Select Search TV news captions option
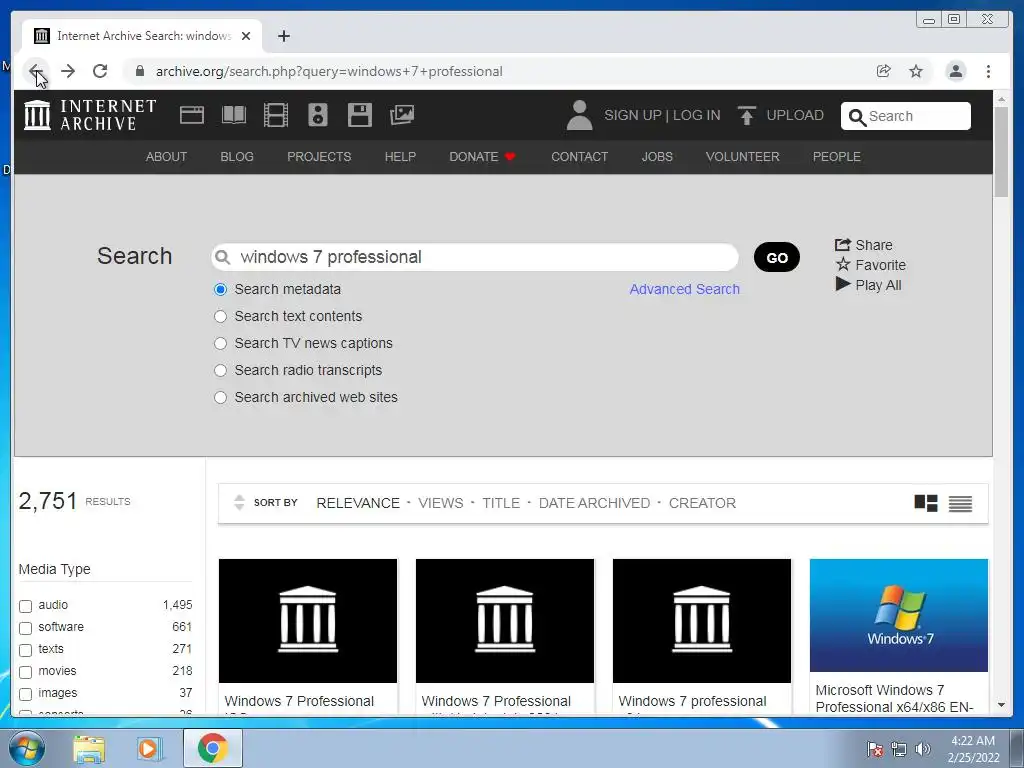Screen dimensions: 1024x768 (221, 344)
